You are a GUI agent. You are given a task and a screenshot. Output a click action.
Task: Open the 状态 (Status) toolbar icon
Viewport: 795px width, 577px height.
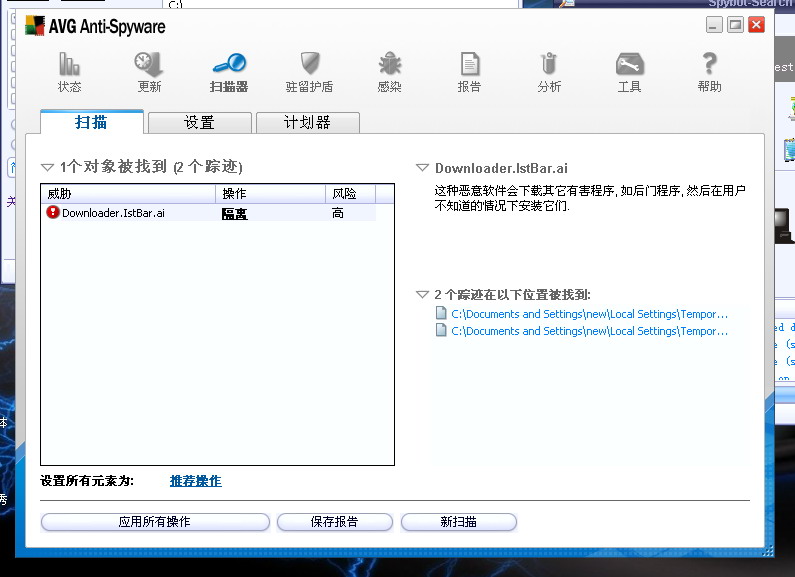[x=69, y=64]
